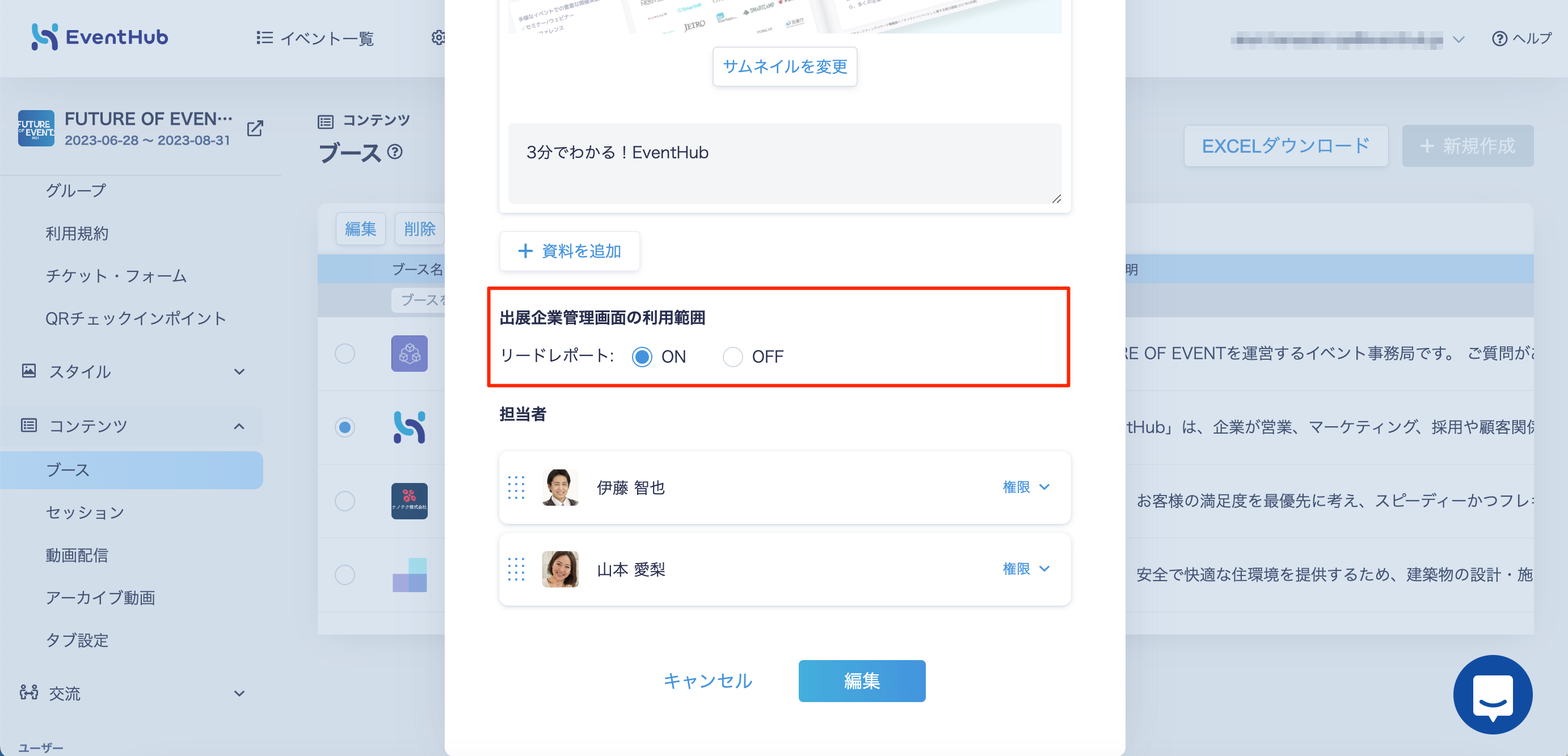
Task: Open チケット・フォーム menu item
Action: 116,276
